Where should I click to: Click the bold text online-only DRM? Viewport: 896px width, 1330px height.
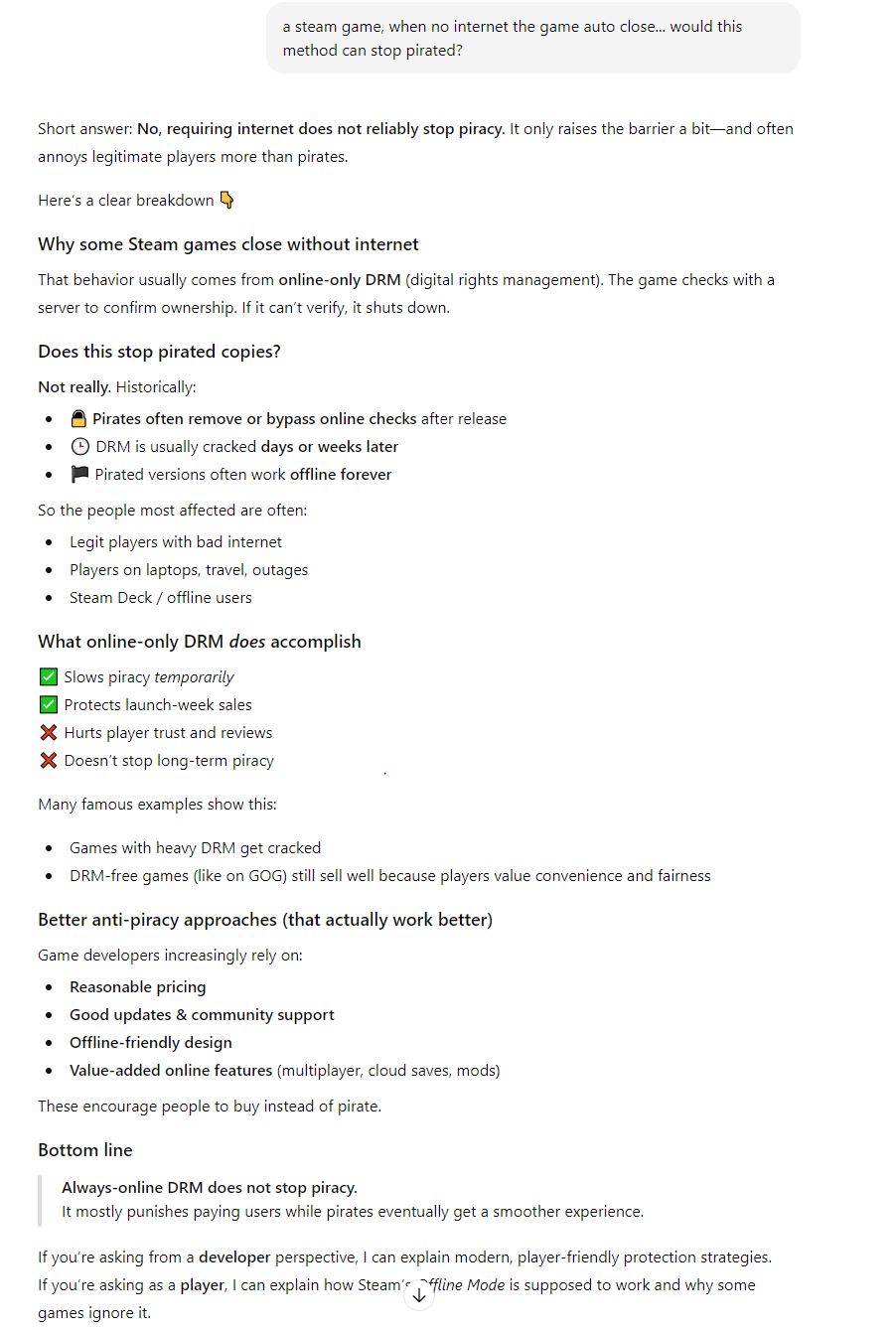pos(340,280)
